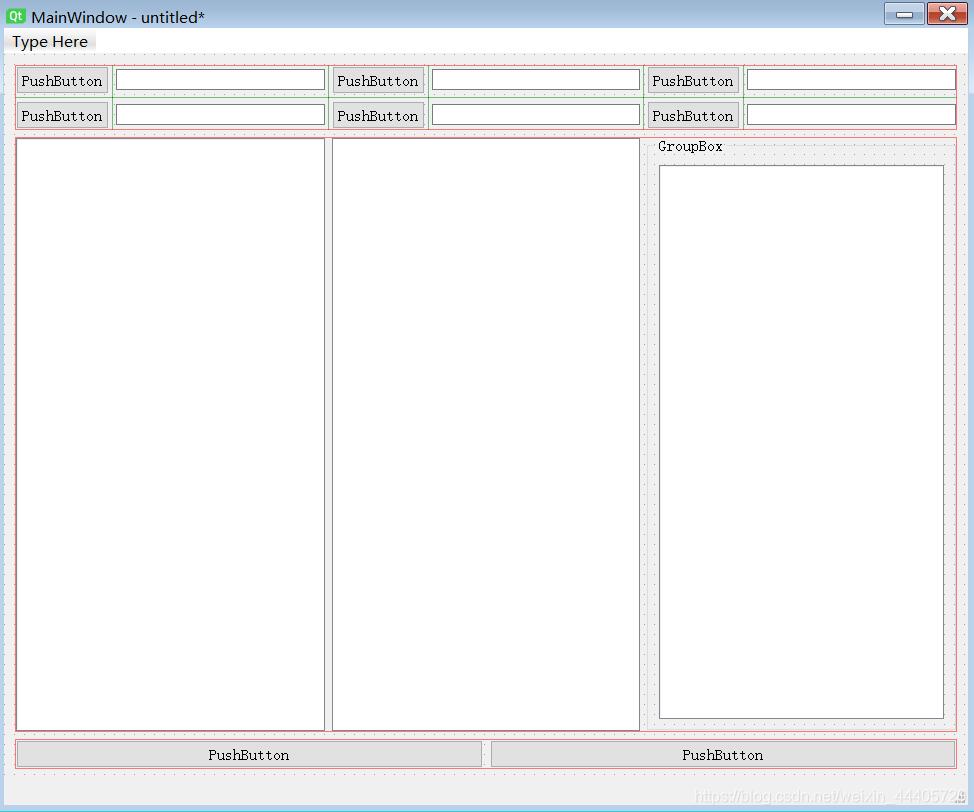Click the Qt logo icon in title bar

(15, 16)
